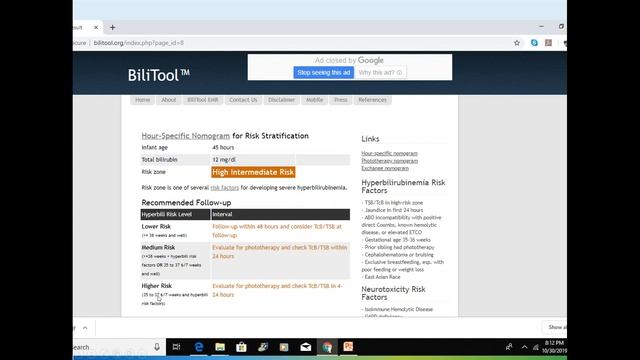Click Prior sibling had phototherapy item
Image resolution: width=640 pixels, height=360 pixels.
[398, 247]
